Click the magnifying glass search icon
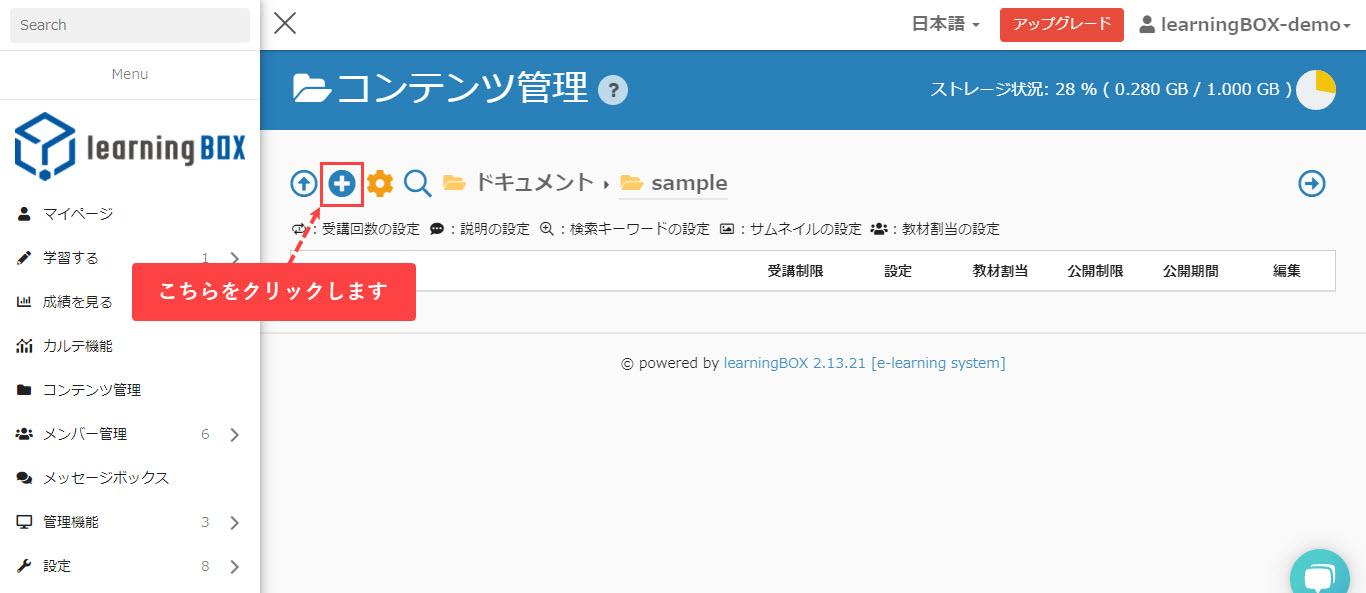Screen dimensions: 1366x593 (x=417, y=183)
